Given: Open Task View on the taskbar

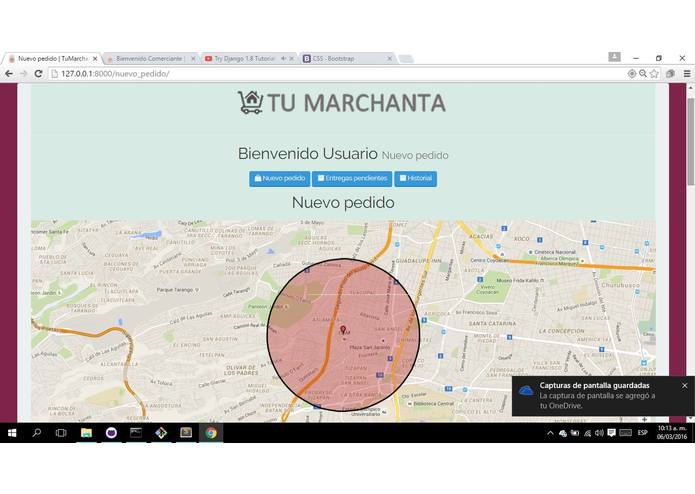Looking at the screenshot, I should click(x=61, y=433).
